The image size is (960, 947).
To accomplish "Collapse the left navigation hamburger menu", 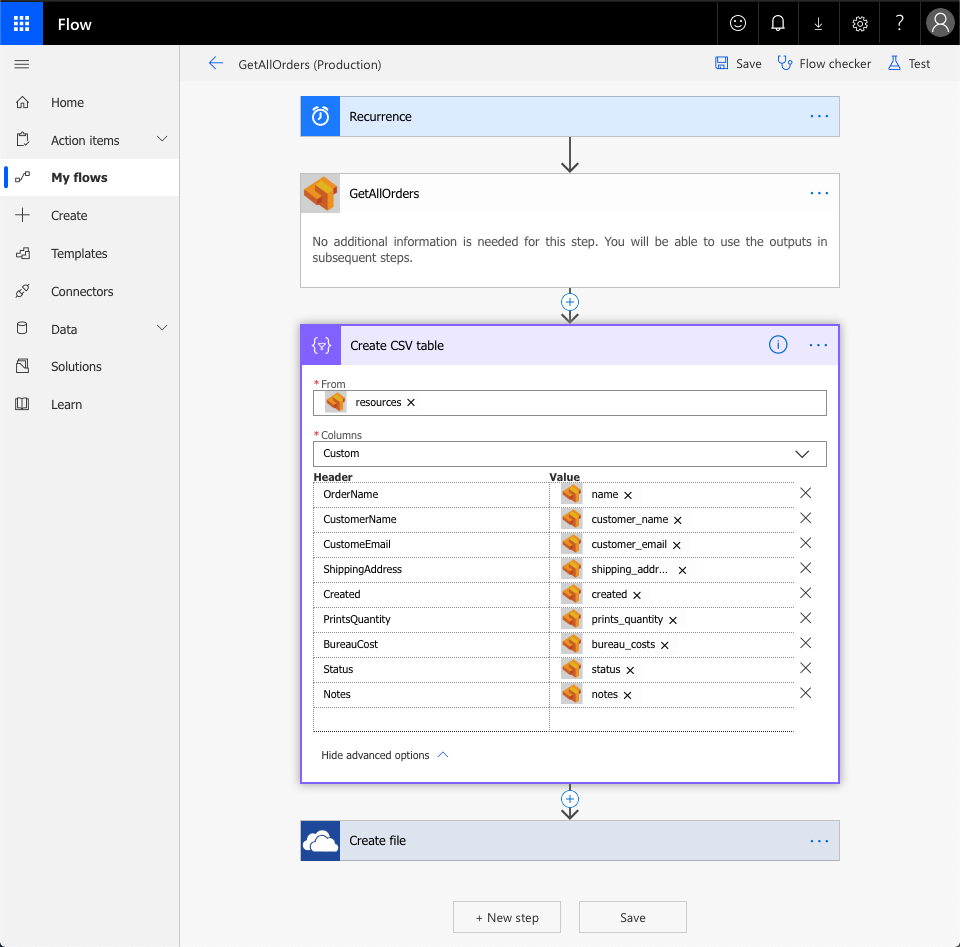I will click(x=22, y=64).
